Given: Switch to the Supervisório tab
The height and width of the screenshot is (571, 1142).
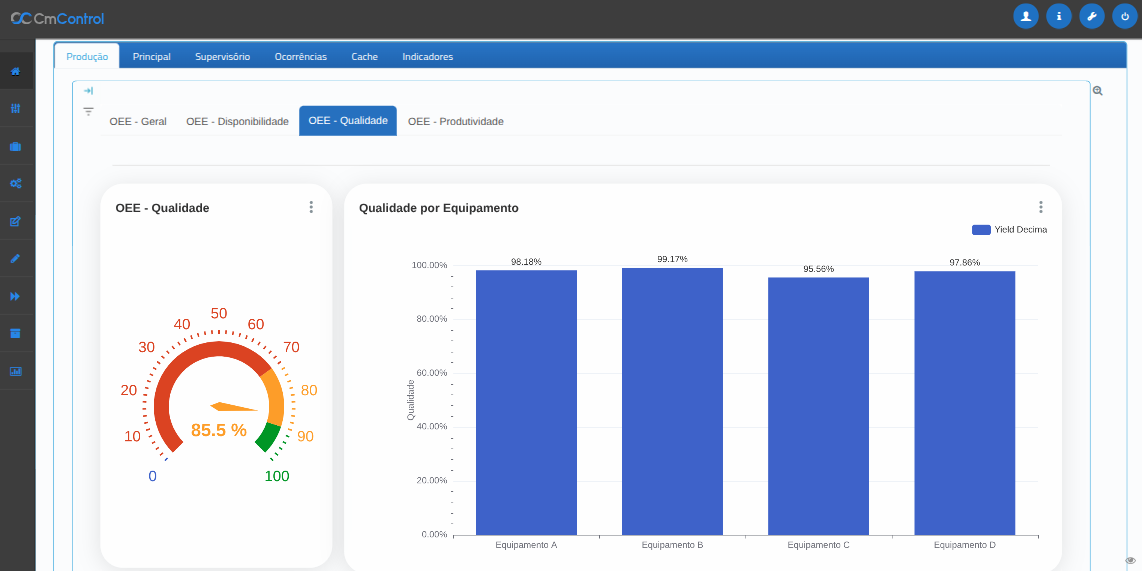Looking at the screenshot, I should coord(222,57).
